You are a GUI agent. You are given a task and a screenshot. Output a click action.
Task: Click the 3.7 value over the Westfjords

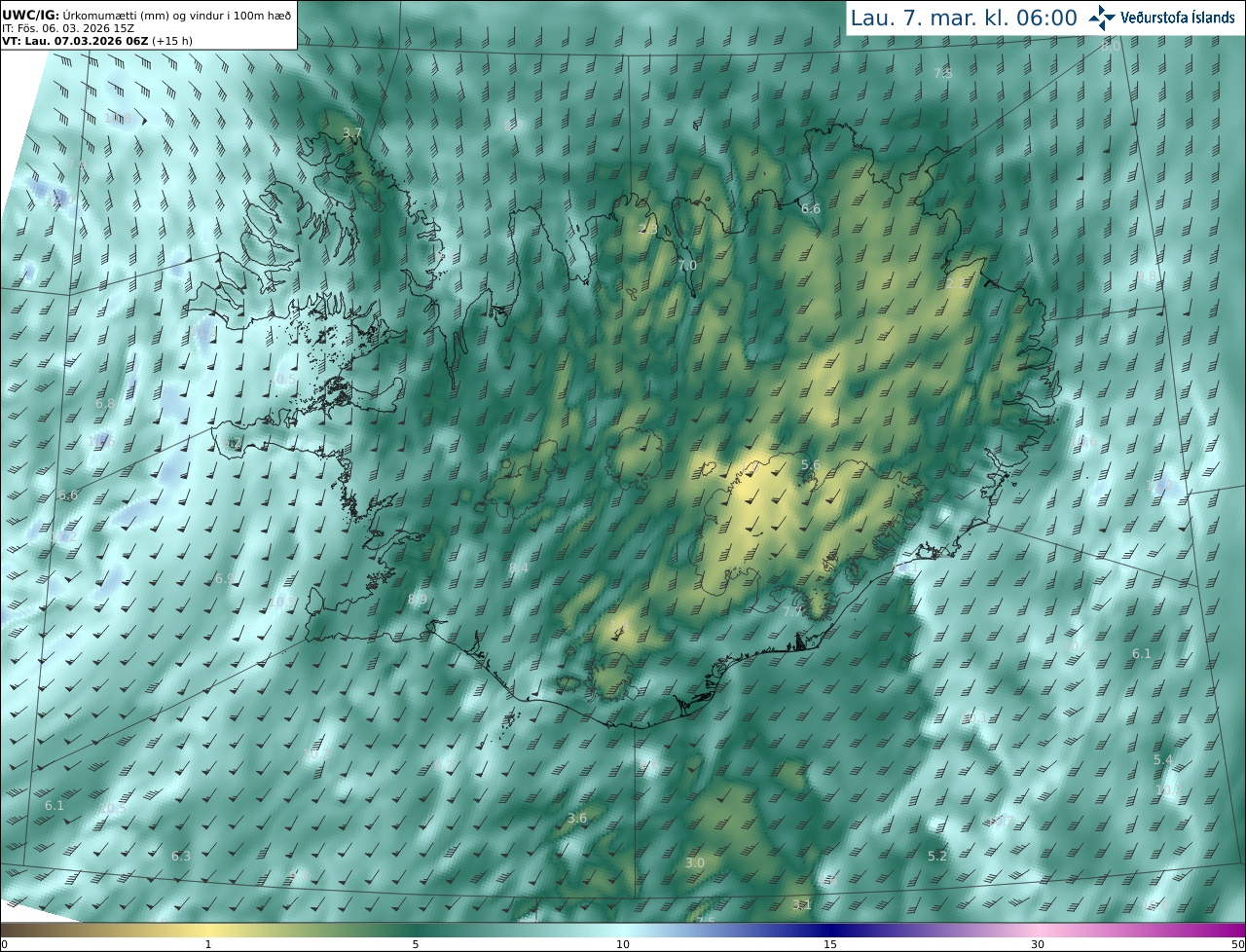[352, 132]
